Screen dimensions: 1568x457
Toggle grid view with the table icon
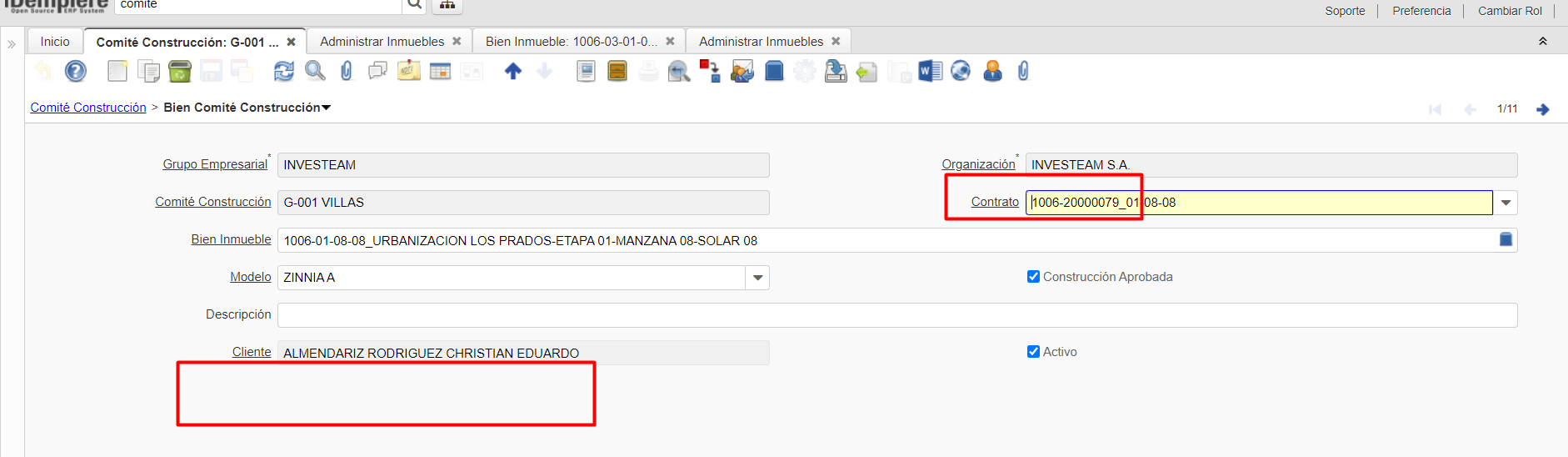pos(440,72)
